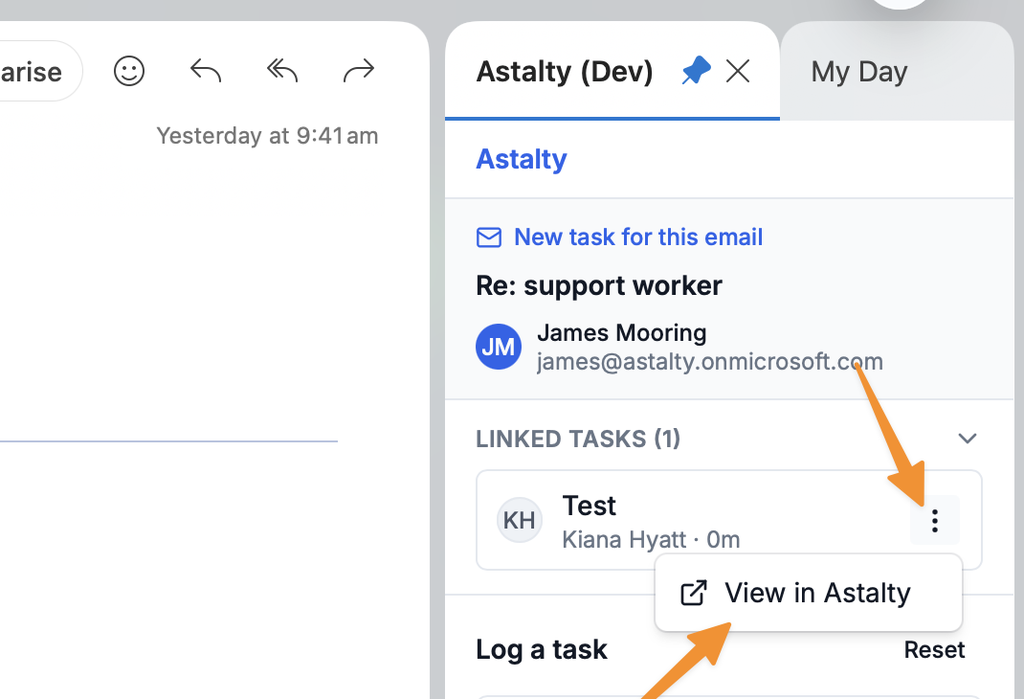Open the Test linked task card

click(x=729, y=520)
